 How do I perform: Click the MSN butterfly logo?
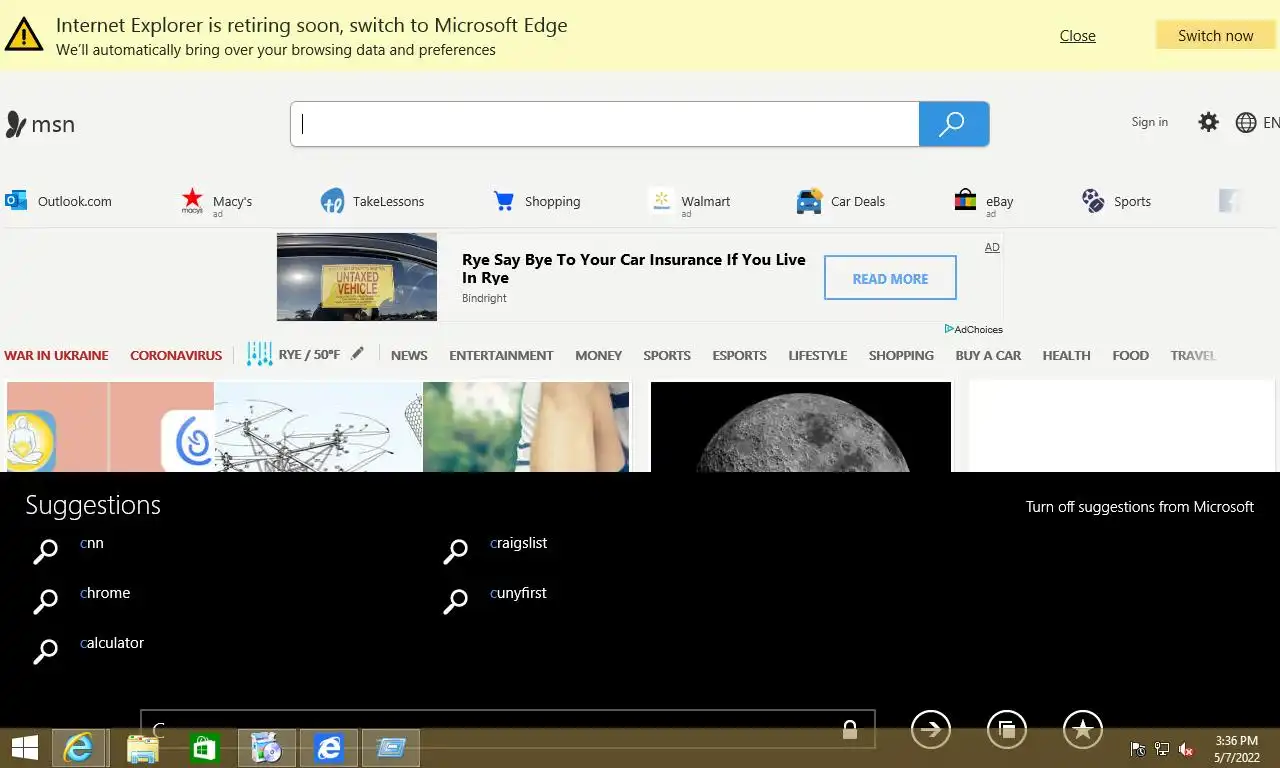coord(15,124)
